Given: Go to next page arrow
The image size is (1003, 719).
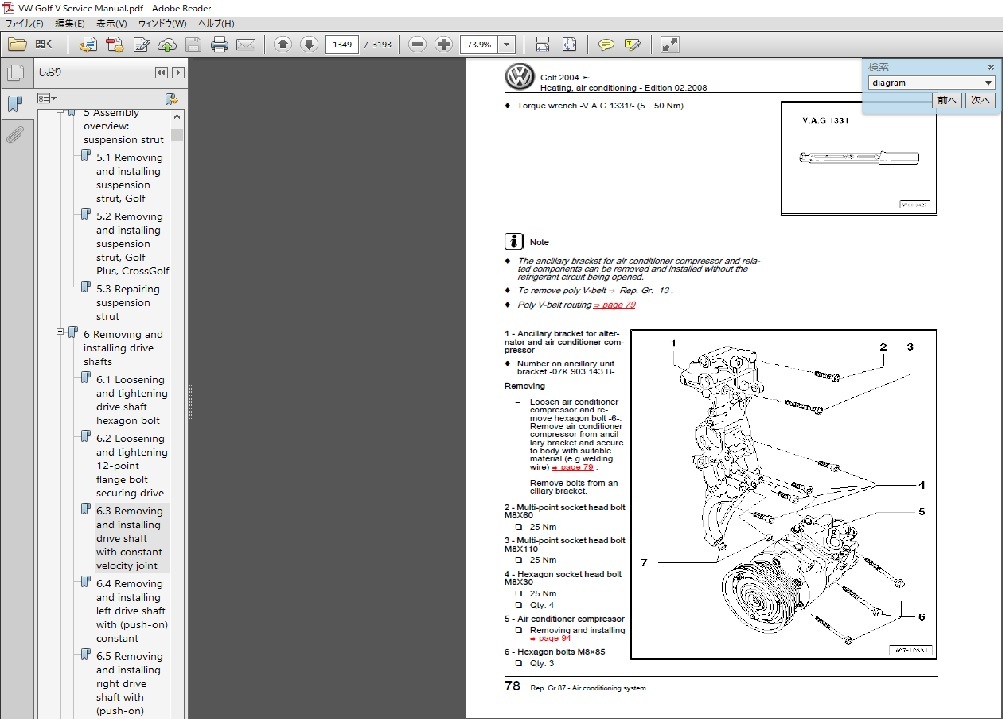Looking at the screenshot, I should point(309,44).
